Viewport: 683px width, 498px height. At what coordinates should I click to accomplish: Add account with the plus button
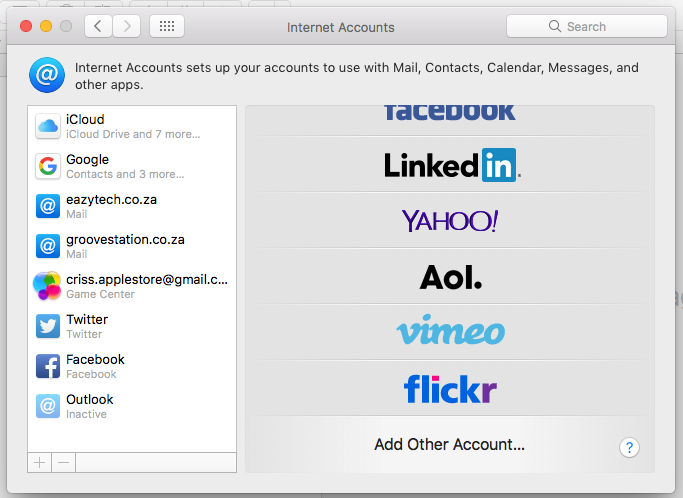[40, 462]
